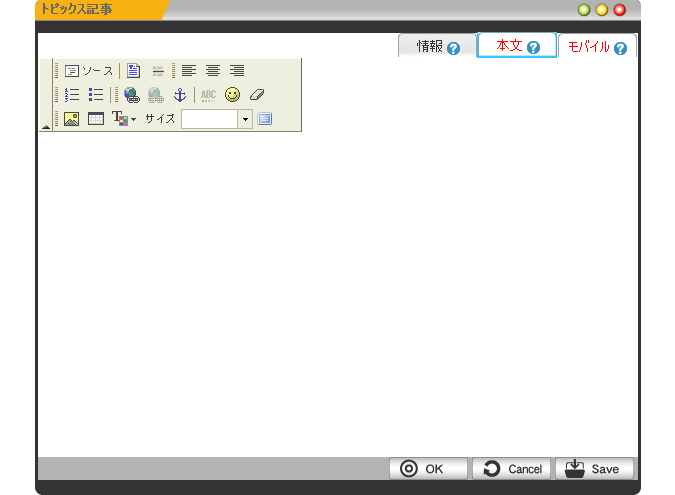Click the OK button
Image resolution: width=675 pixels, height=495 pixels.
(x=428, y=469)
